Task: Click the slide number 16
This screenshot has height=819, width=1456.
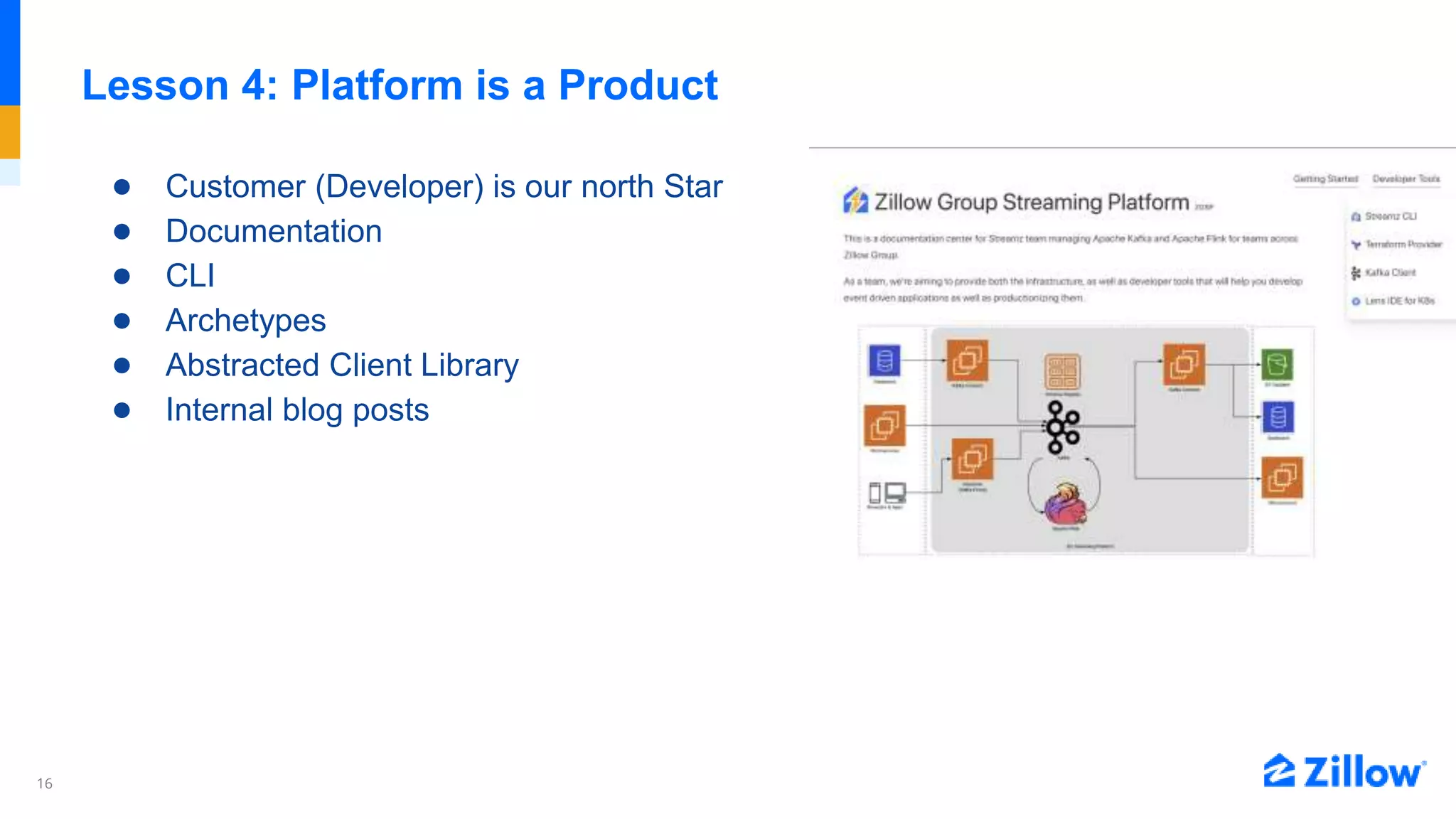Action: (x=45, y=783)
